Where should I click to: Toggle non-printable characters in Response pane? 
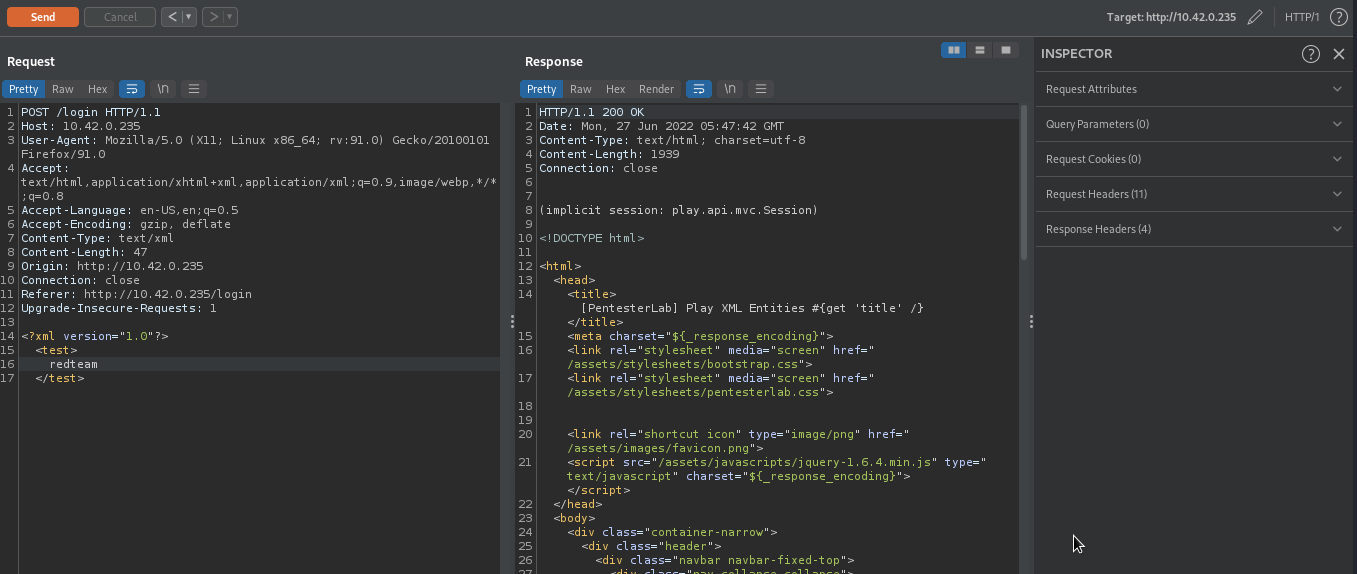coord(730,89)
